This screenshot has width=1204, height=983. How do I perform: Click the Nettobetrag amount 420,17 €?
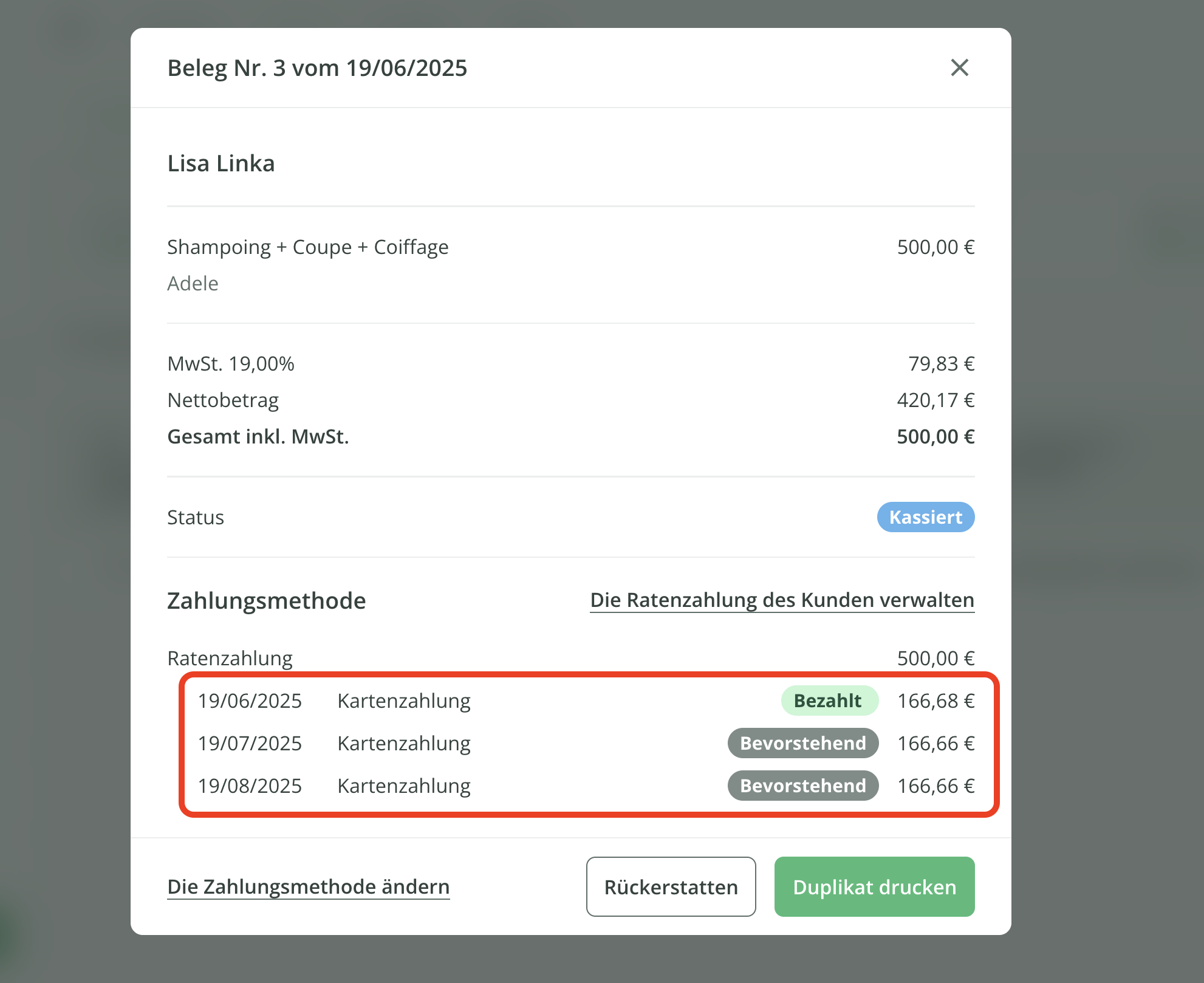pos(935,400)
